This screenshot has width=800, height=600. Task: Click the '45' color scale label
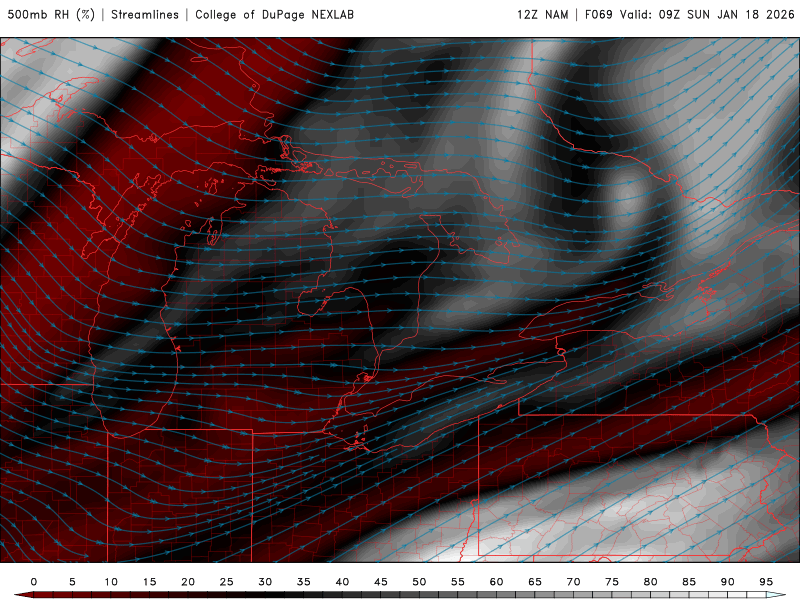pos(381,582)
